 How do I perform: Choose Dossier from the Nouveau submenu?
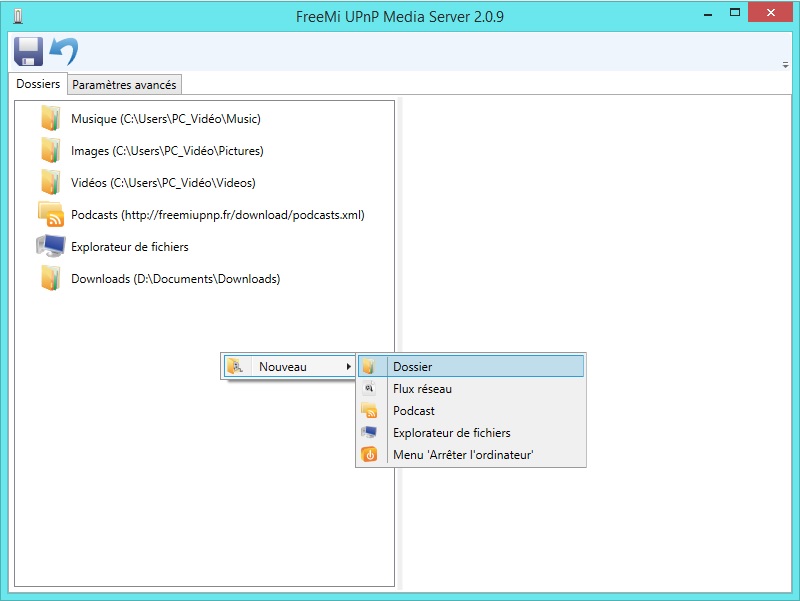tap(412, 367)
